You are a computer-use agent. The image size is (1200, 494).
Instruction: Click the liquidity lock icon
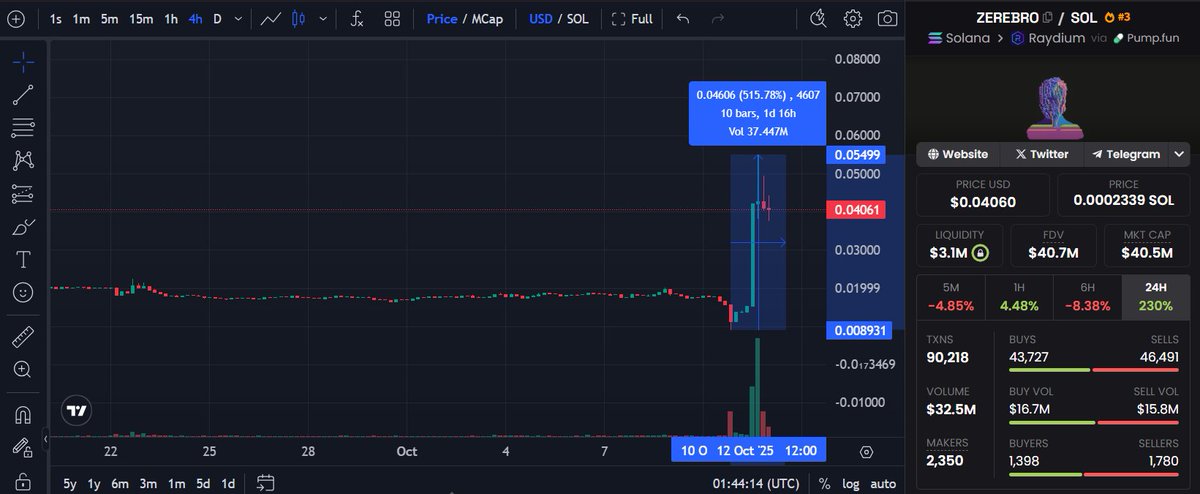tap(980, 253)
